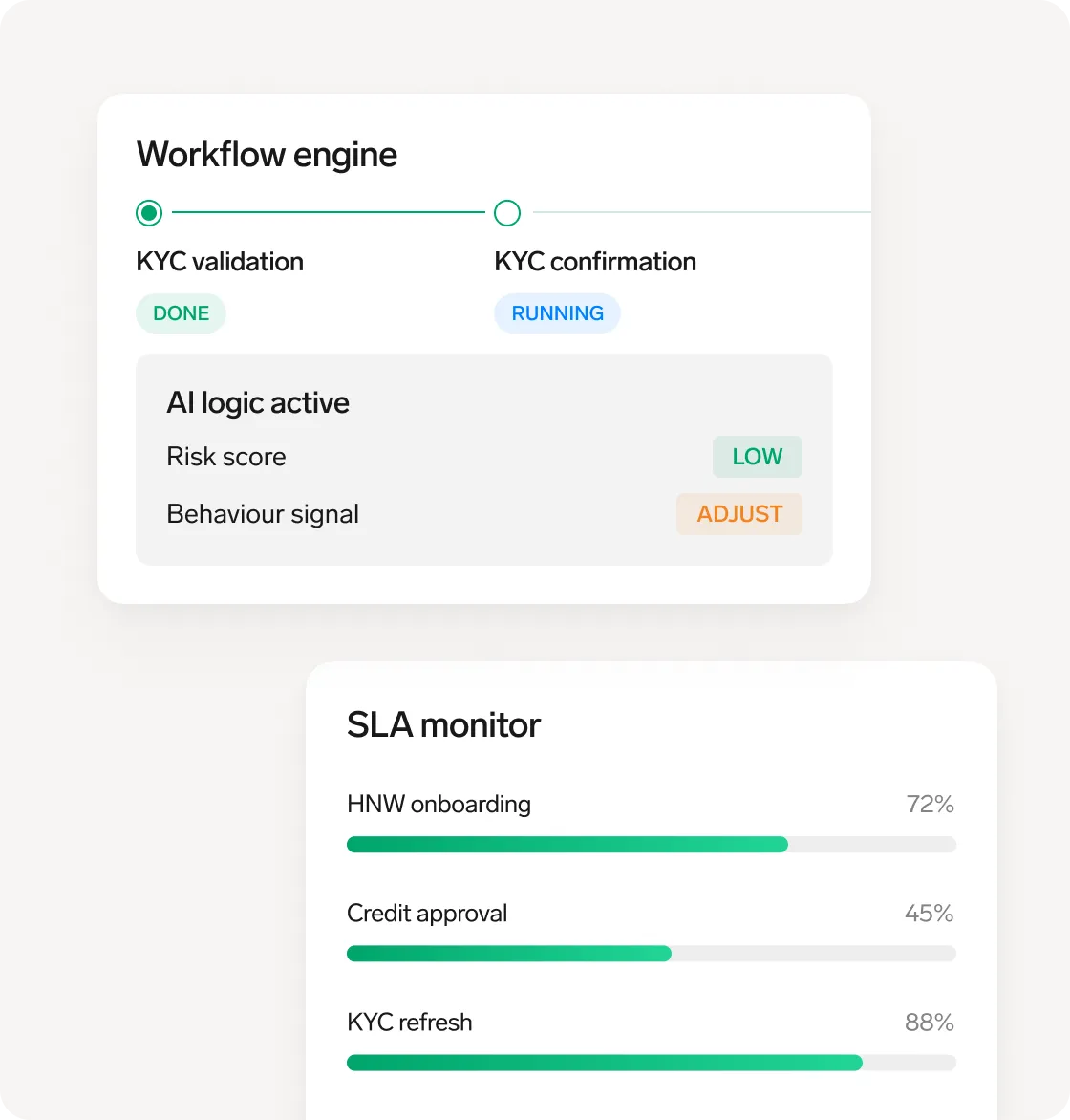Click the RUNNING status badge
This screenshot has height=1120, width=1070.
pos(557,313)
